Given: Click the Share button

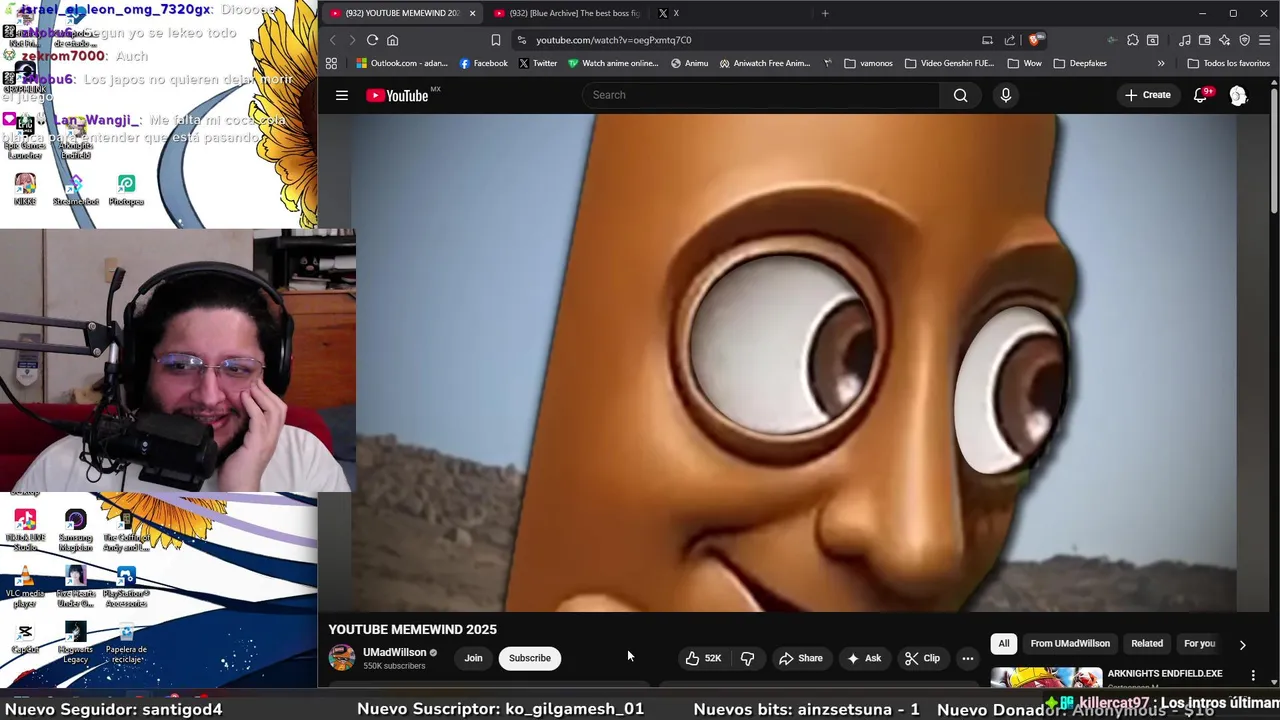Looking at the screenshot, I should tap(800, 658).
